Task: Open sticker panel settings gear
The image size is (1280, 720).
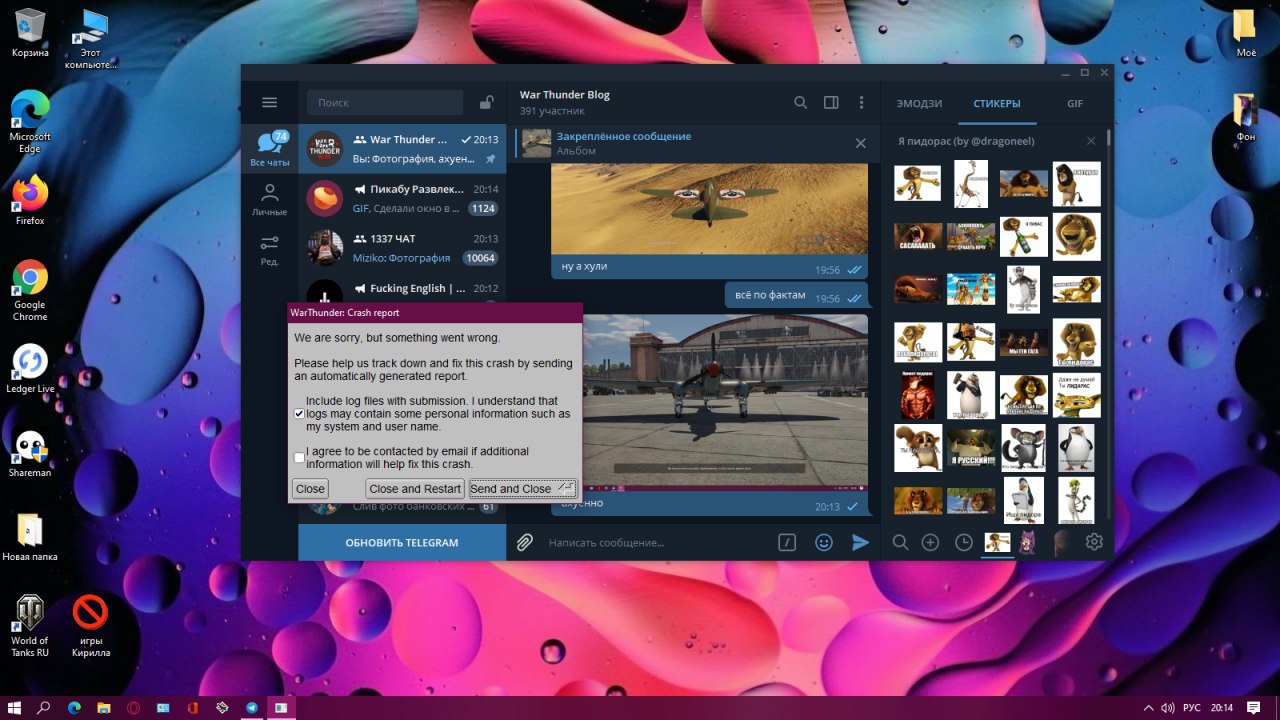Action: (x=1094, y=542)
